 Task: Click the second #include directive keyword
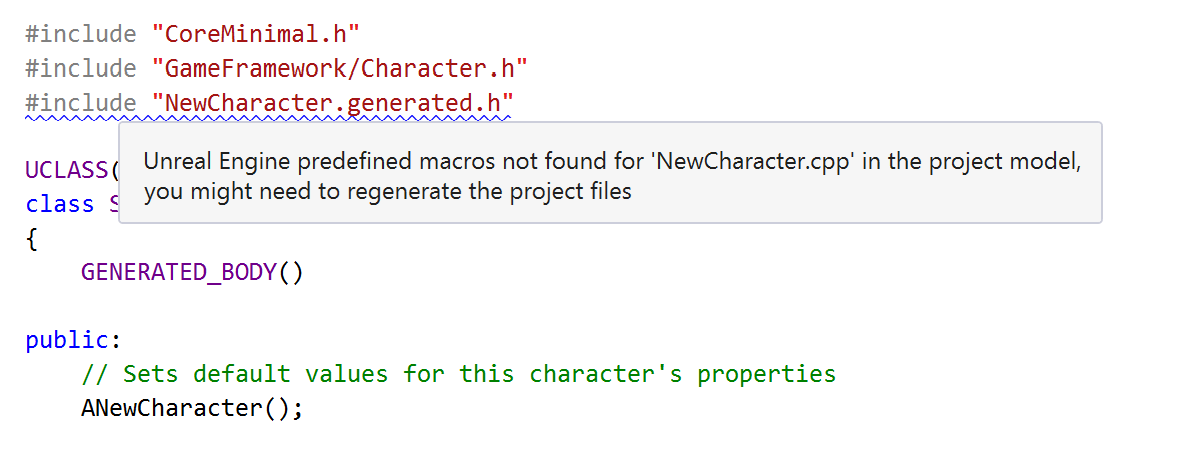coord(81,68)
